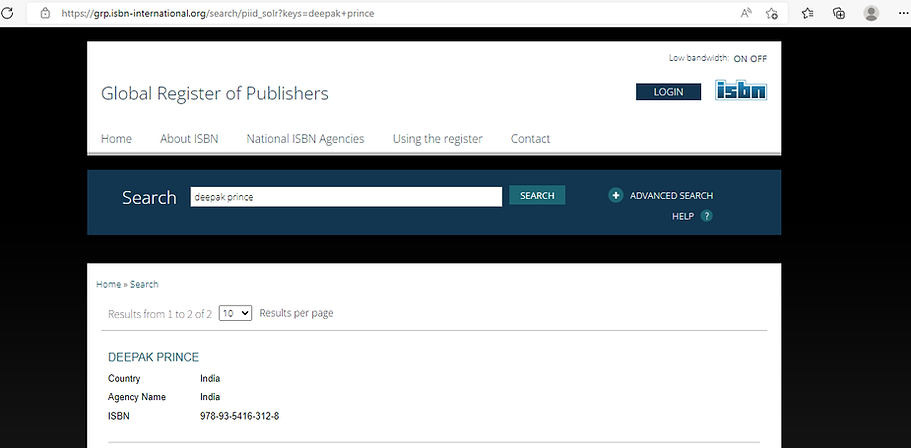The width and height of the screenshot is (911, 448).
Task: Focus the search box containing deepak prince
Action: click(x=346, y=196)
